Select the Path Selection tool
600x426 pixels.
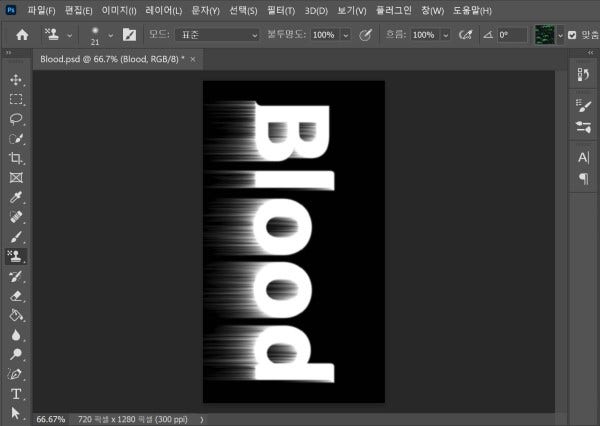[16, 413]
